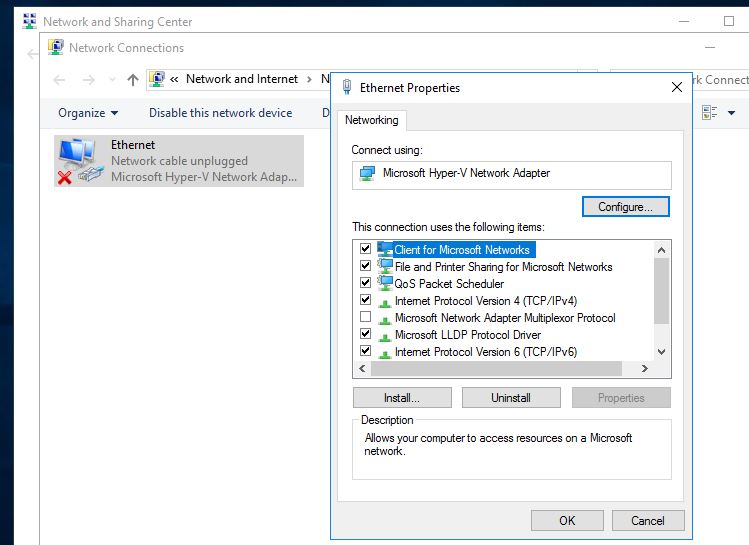Viewport: 749px width, 545px height.
Task: Click 'Network cable unplugged' status text
Action: [179, 161]
